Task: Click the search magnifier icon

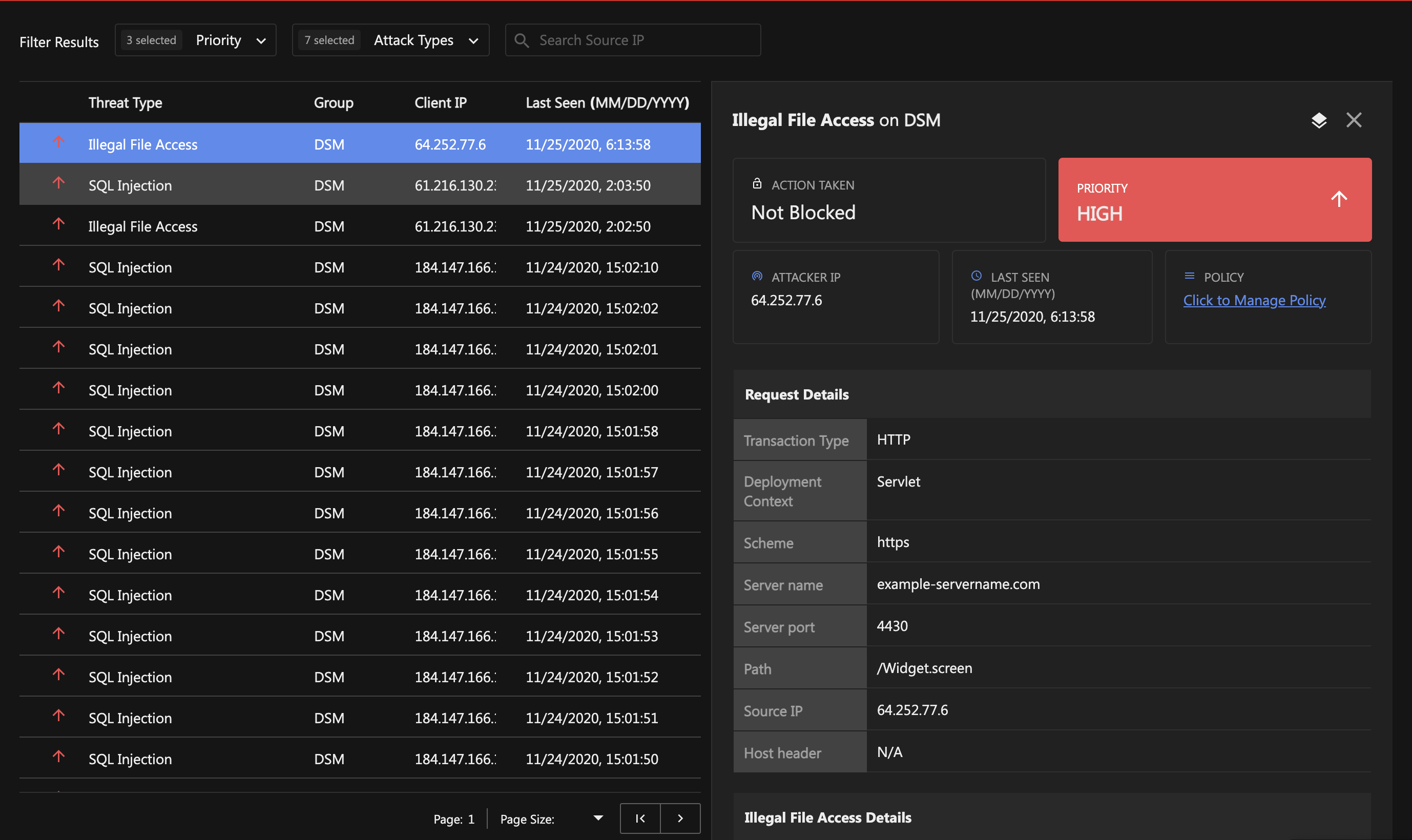Action: [522, 41]
